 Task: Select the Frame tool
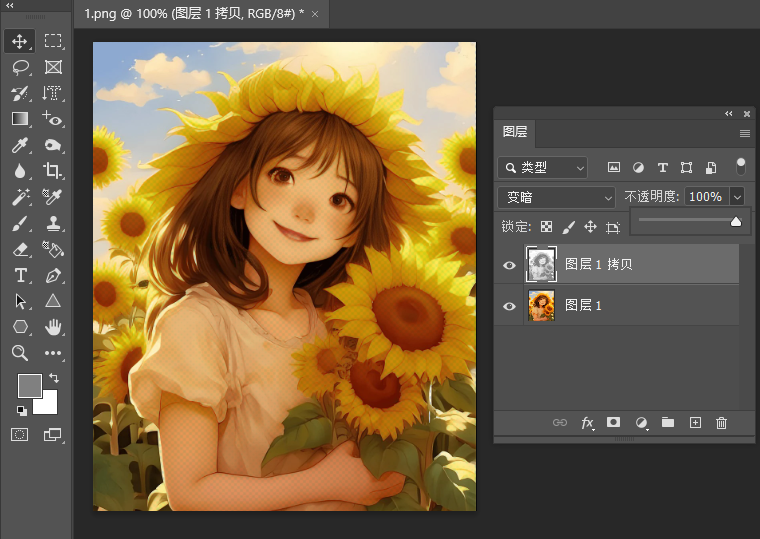click(x=53, y=67)
